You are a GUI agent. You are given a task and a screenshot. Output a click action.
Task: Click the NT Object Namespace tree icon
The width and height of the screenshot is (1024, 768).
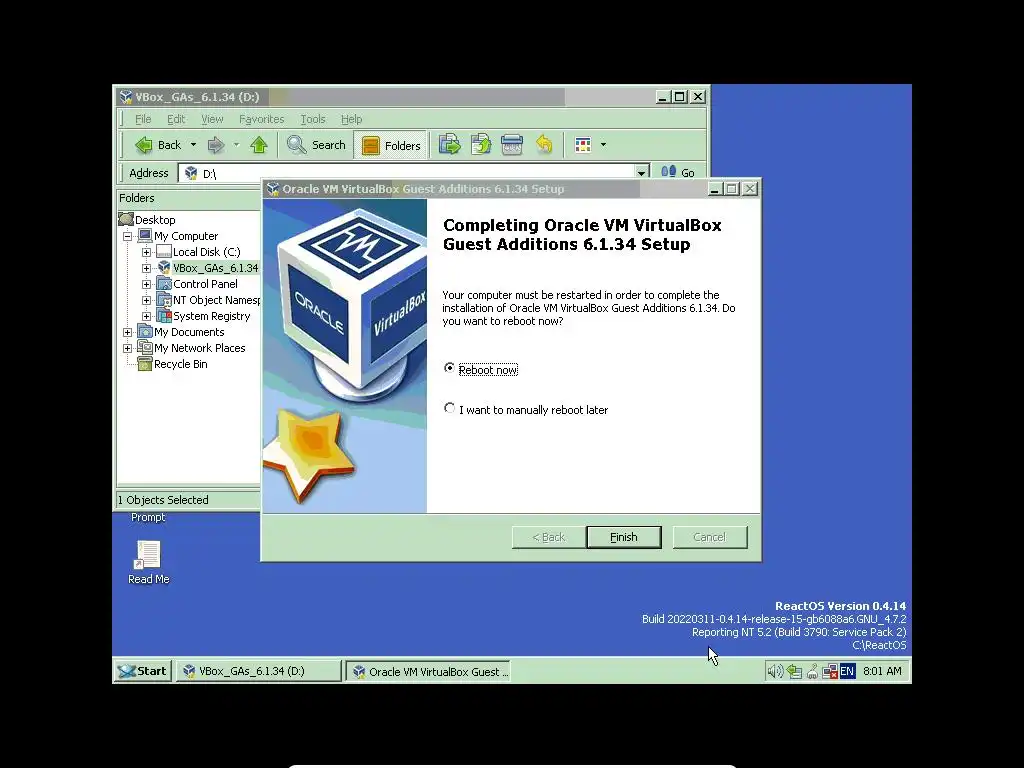[x=164, y=300]
